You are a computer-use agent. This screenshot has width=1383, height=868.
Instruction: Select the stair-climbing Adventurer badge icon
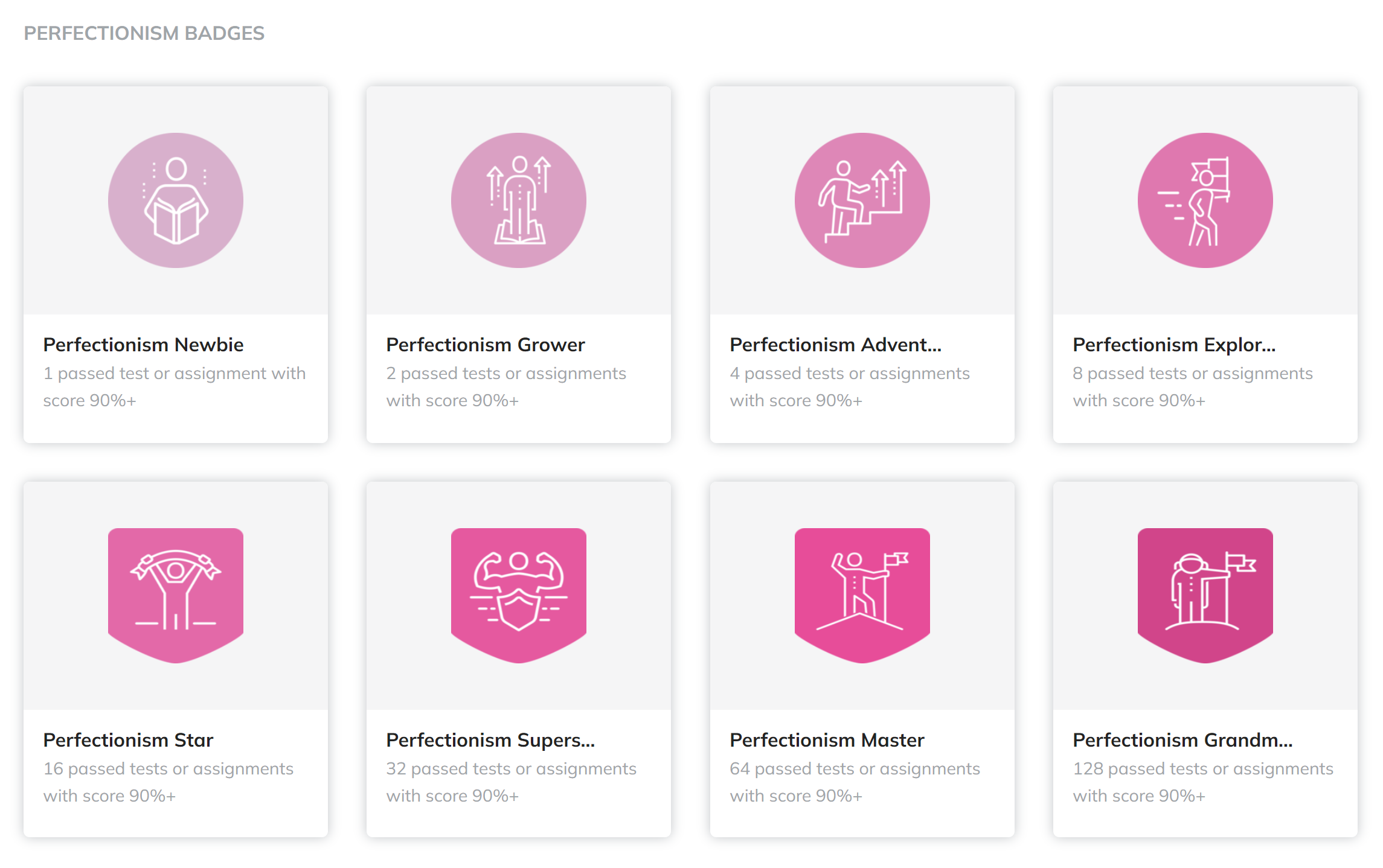[x=862, y=200]
